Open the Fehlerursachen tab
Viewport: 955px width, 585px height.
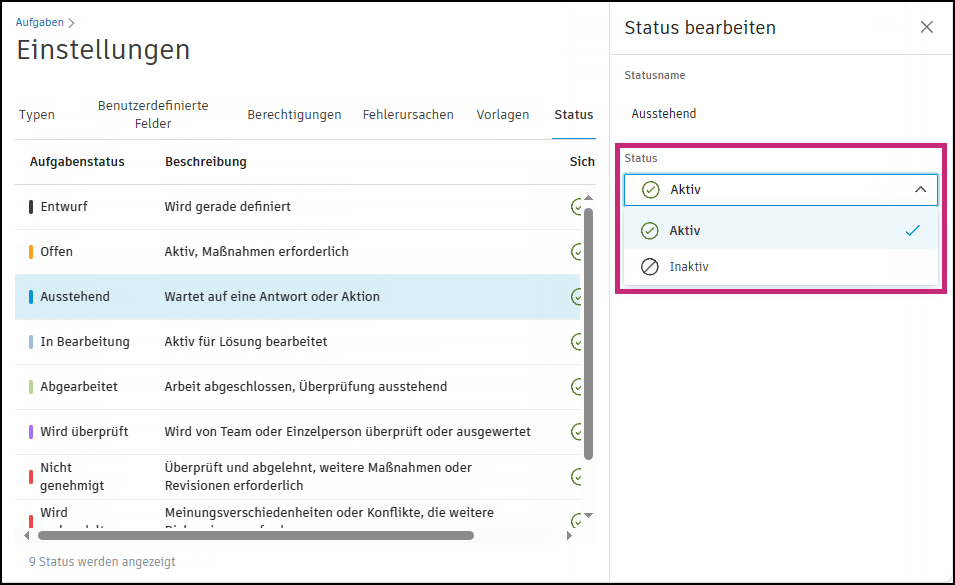[408, 115]
